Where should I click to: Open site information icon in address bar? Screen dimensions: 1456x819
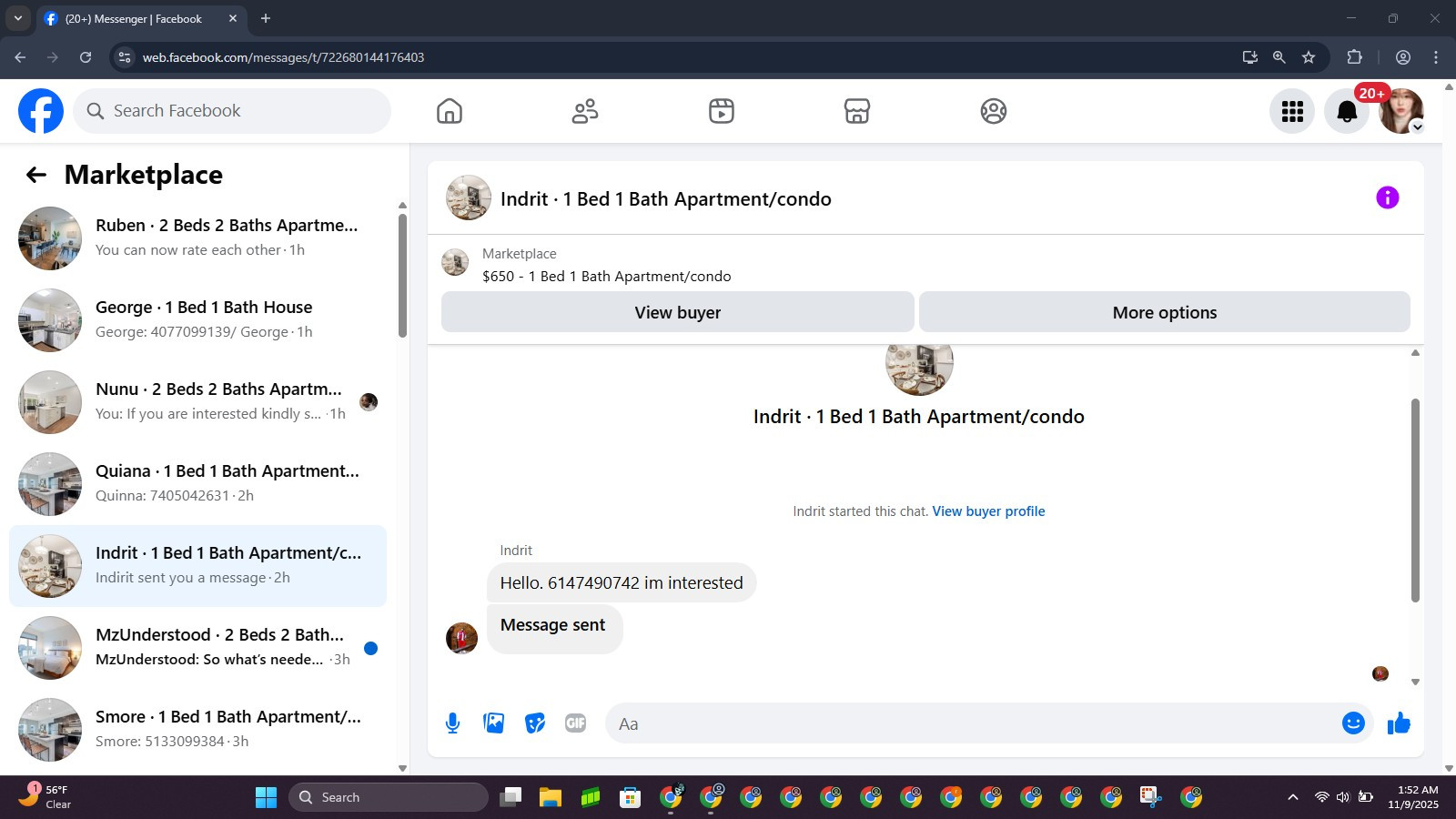coord(125,57)
